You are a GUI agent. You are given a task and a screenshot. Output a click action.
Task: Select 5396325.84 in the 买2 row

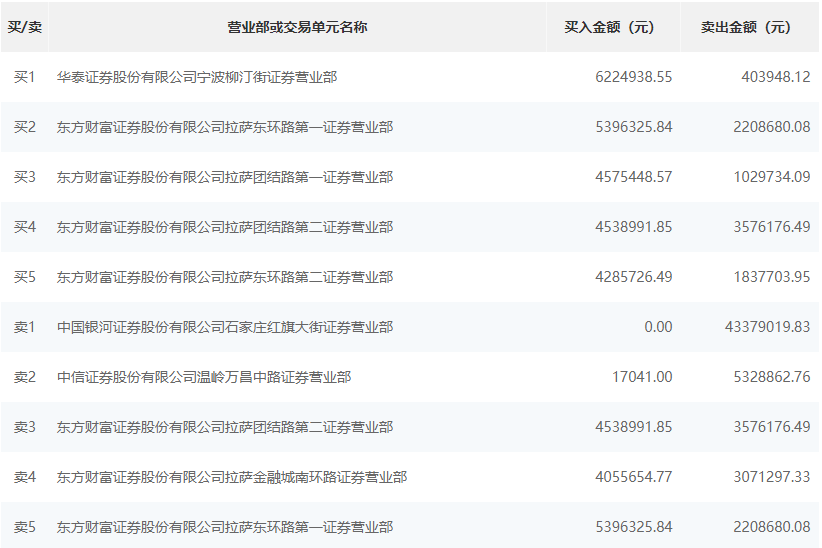pos(633,127)
